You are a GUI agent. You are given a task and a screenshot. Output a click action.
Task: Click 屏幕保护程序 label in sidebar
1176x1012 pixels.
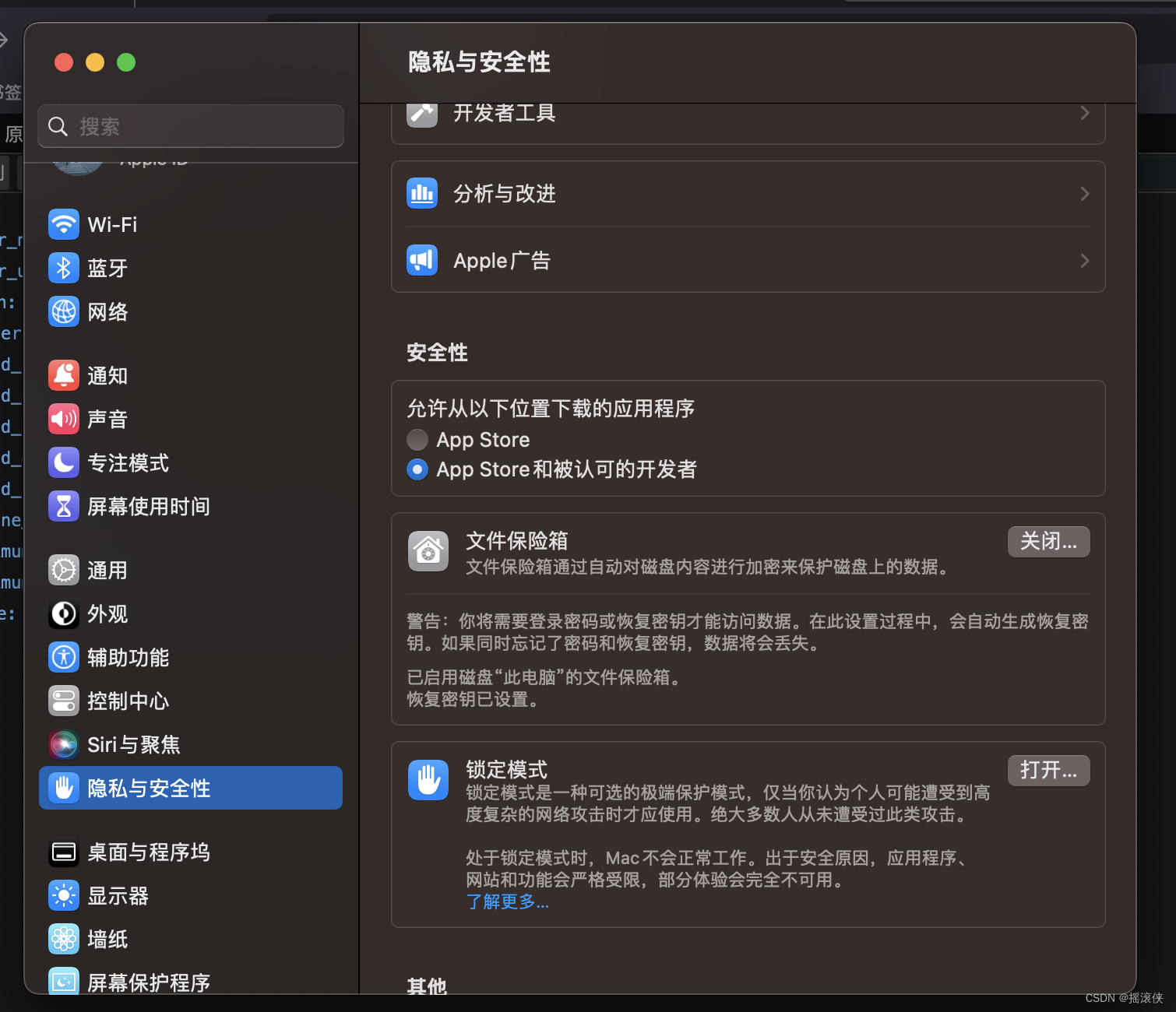coord(149,982)
